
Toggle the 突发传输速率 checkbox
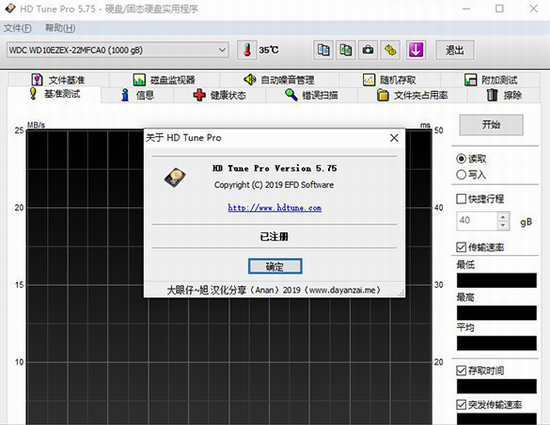coord(461,405)
